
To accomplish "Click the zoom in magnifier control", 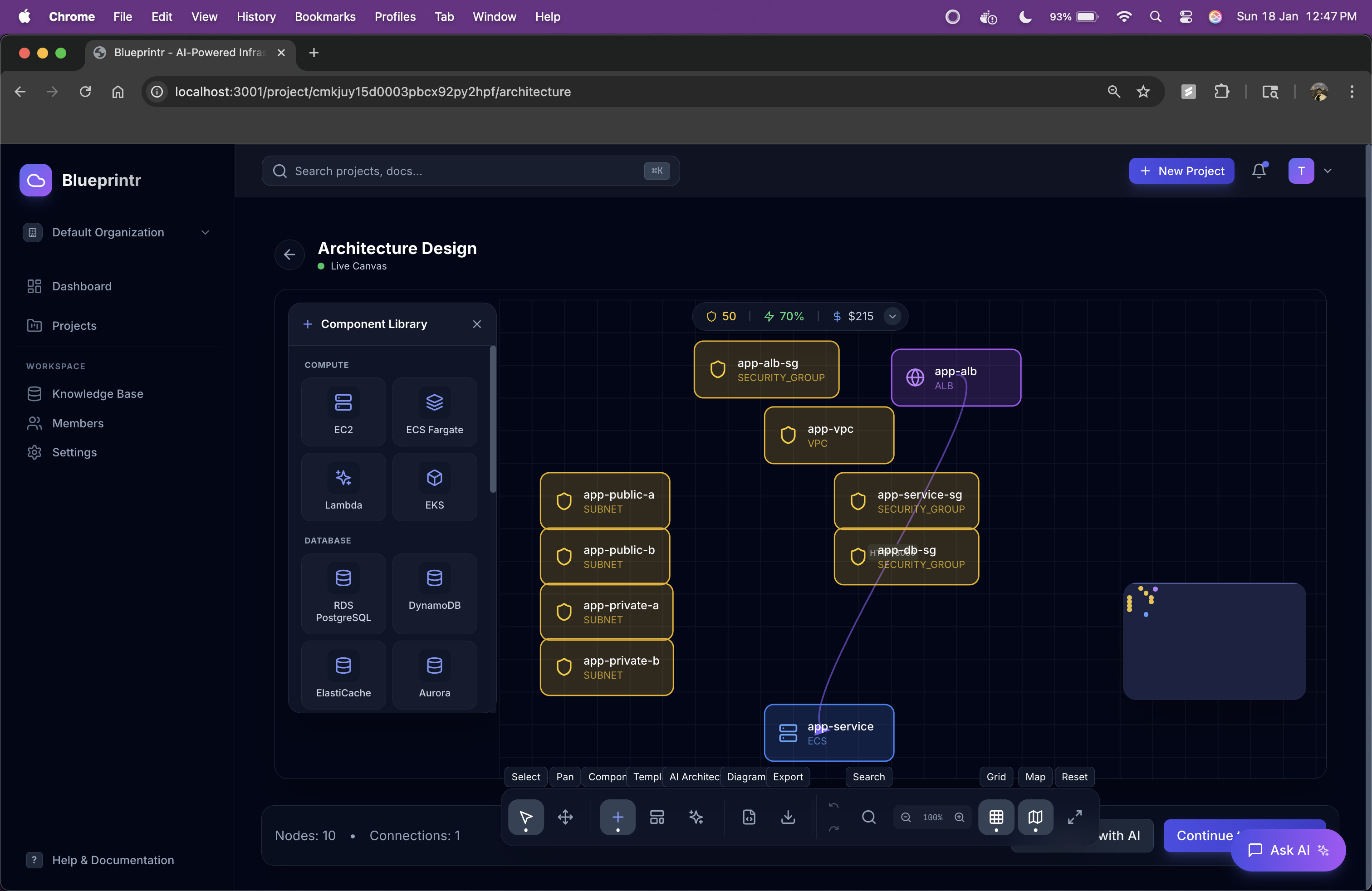I will pyautogui.click(x=959, y=817).
